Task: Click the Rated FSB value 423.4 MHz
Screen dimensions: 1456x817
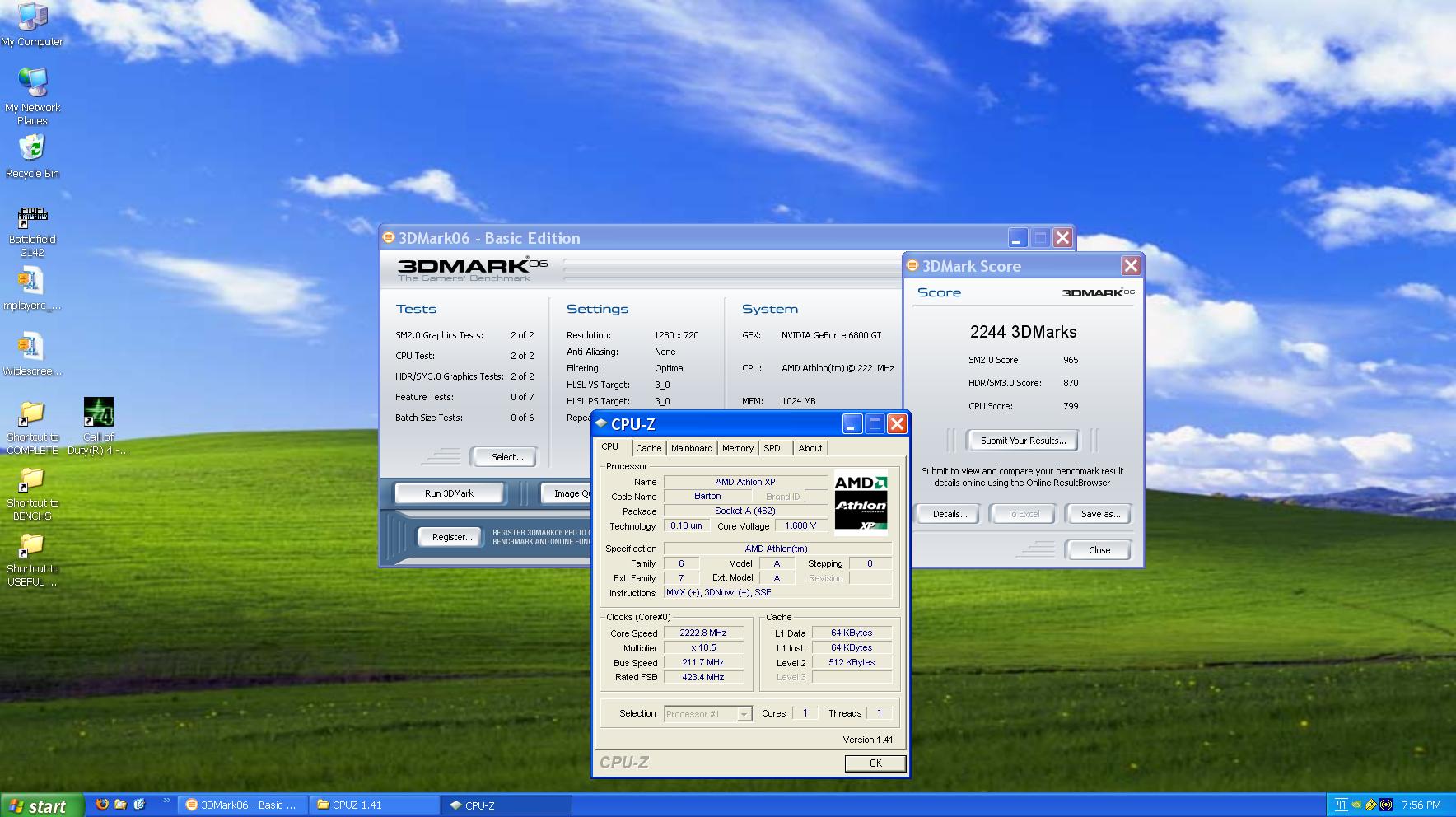Action: coord(703,678)
